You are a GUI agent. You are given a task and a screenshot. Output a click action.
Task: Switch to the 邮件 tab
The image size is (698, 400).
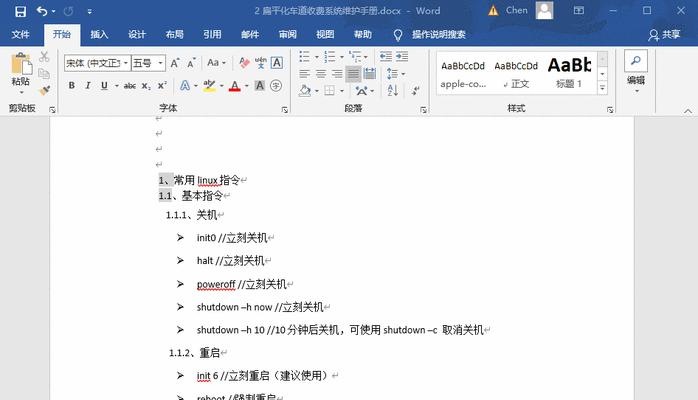pyautogui.click(x=250, y=34)
